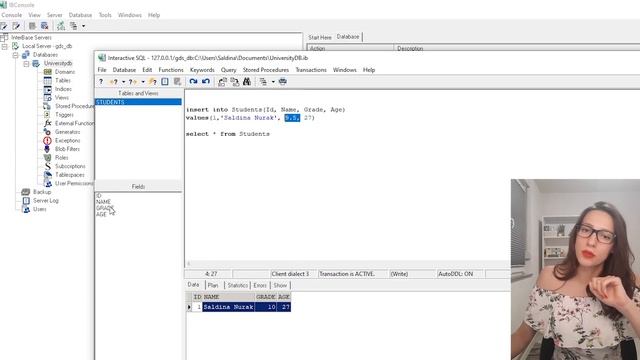
Task: Select Views in the database tree
Action: 62,98
